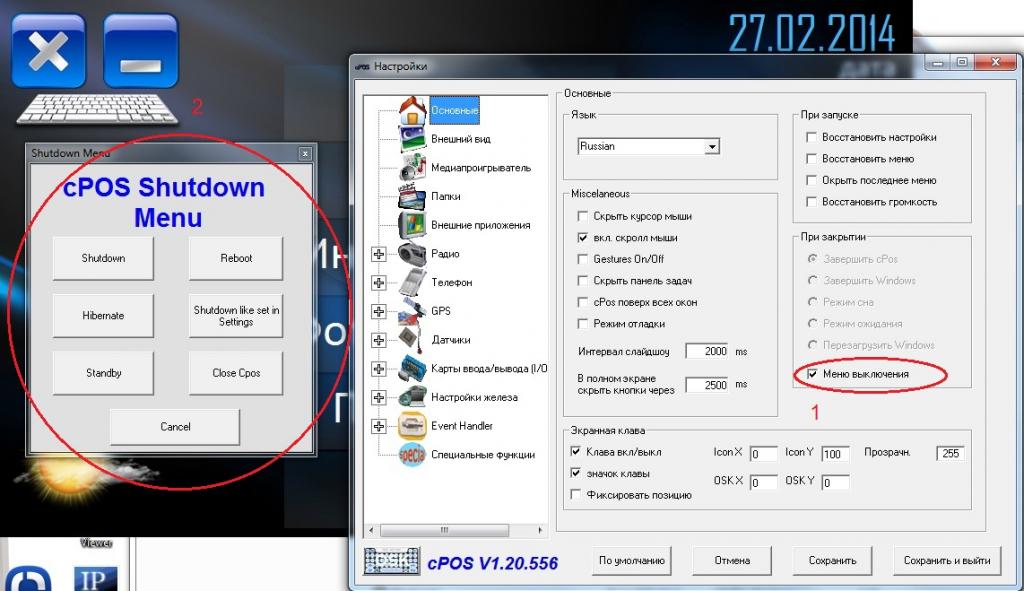Viewport: 1024px width, 591px height.
Task: Expand the Настройки железа tree node
Action: tap(379, 398)
